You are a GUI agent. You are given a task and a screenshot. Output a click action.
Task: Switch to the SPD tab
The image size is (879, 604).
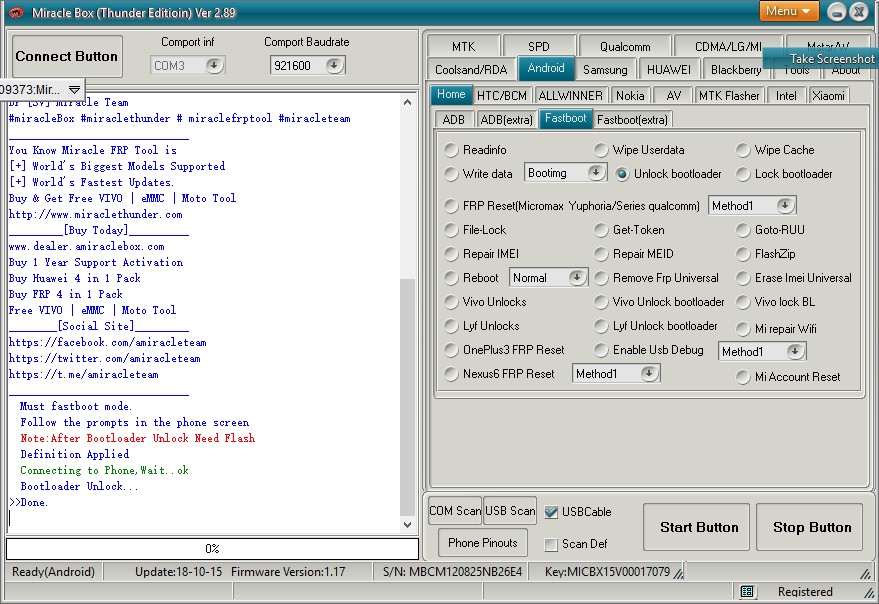click(x=539, y=47)
